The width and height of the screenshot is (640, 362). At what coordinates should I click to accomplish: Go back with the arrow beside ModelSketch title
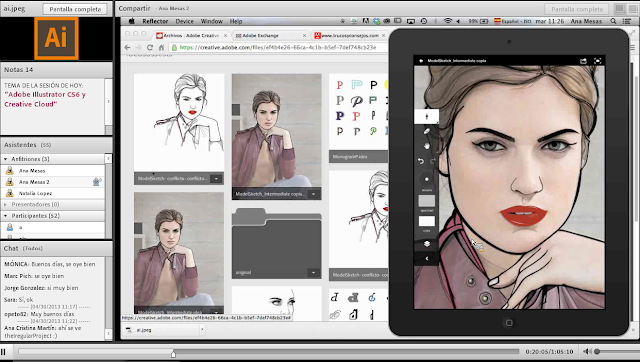pyautogui.click(x=421, y=61)
